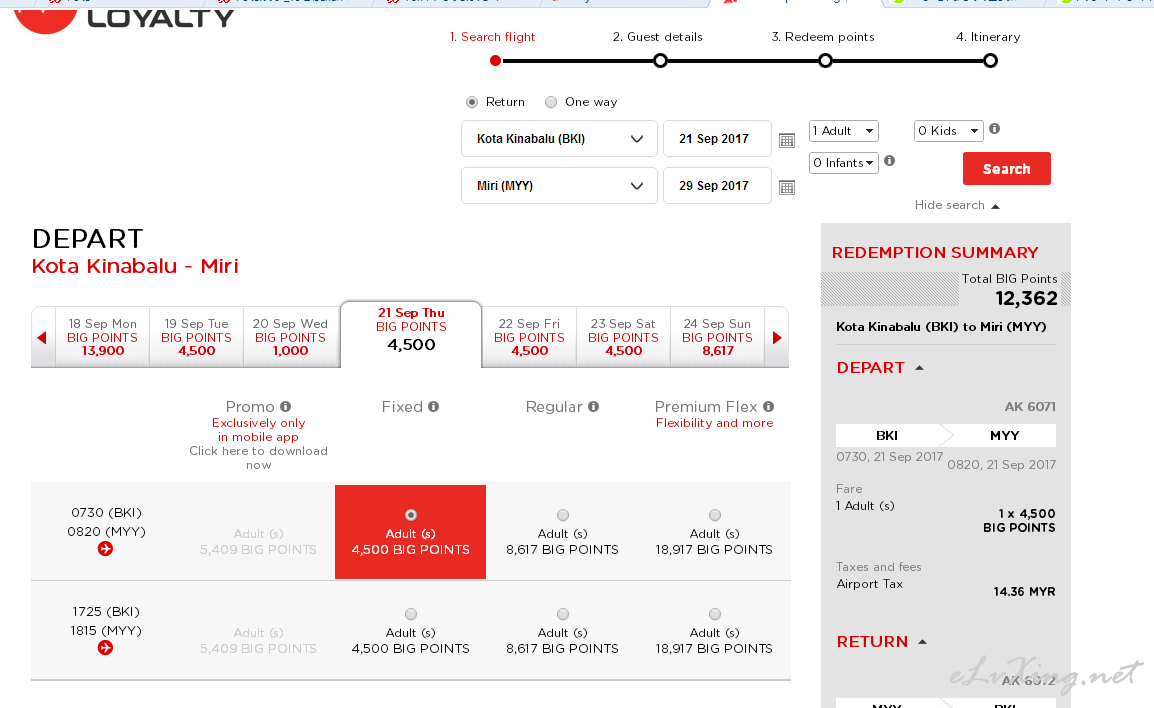Select the Return trip option
The height and width of the screenshot is (708, 1154).
tap(472, 102)
